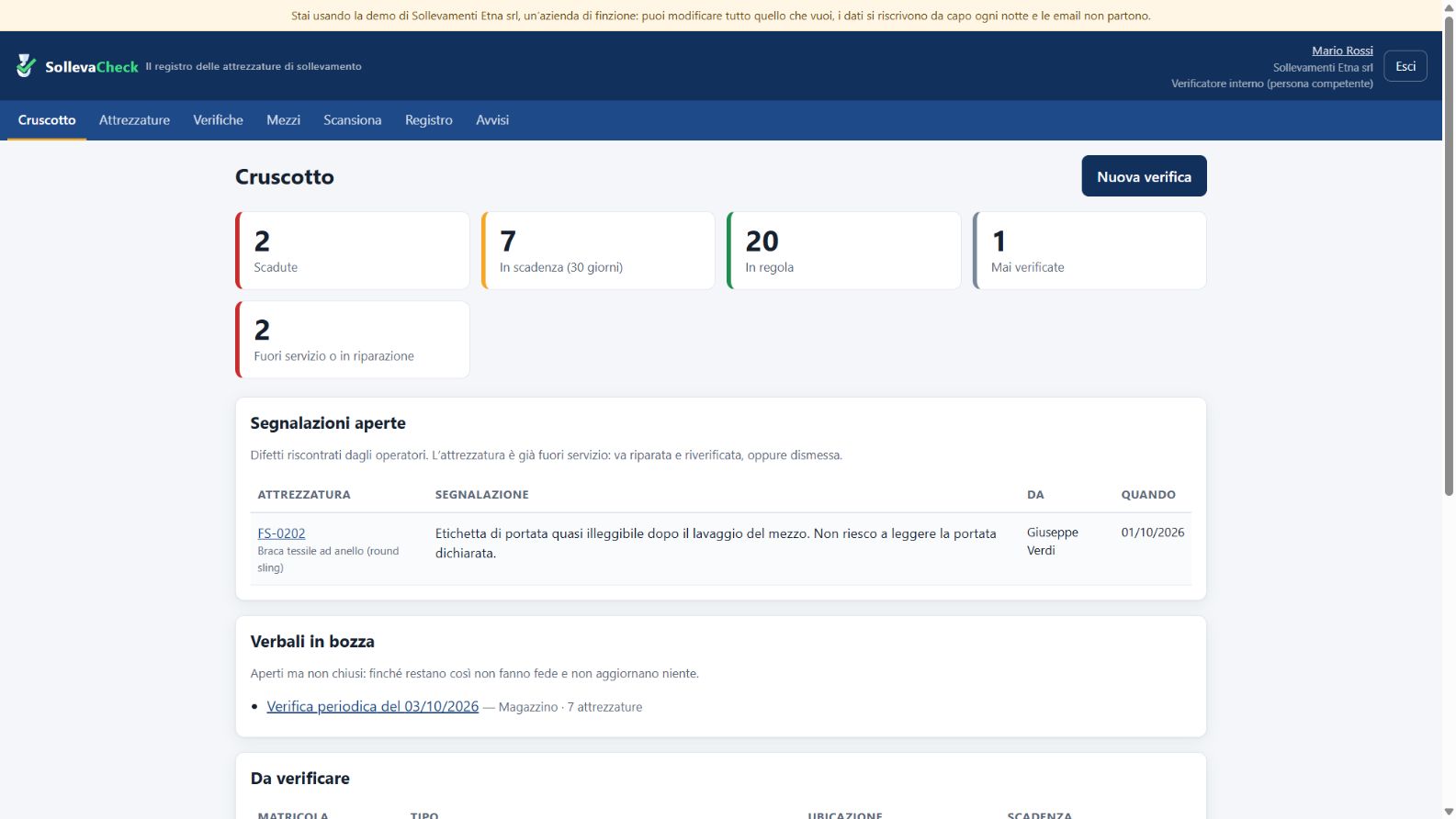Select the Fuori servizio o in riparazione card

[353, 340]
